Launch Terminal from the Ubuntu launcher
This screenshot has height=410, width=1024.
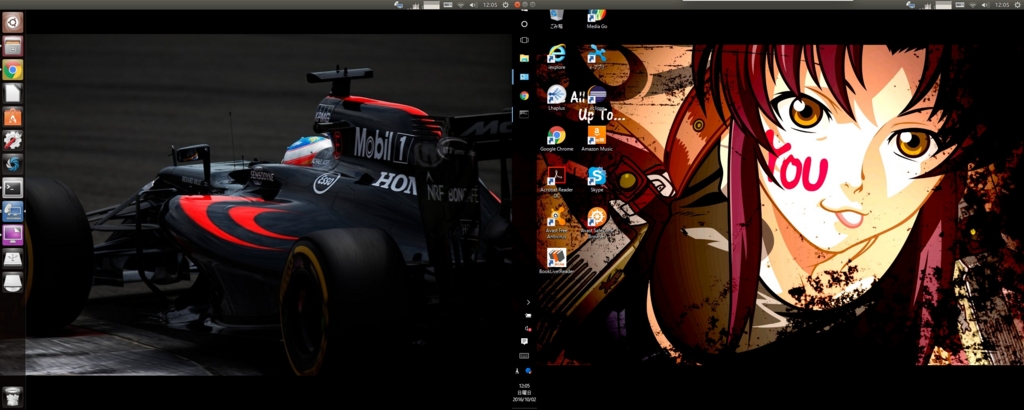click(12, 187)
